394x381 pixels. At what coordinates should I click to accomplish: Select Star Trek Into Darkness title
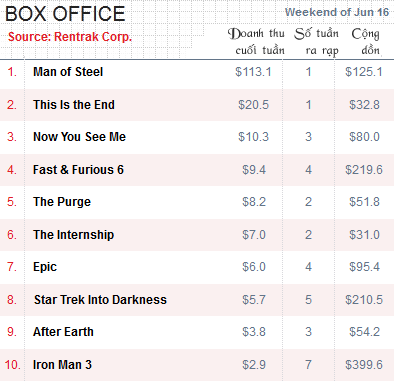click(x=100, y=300)
